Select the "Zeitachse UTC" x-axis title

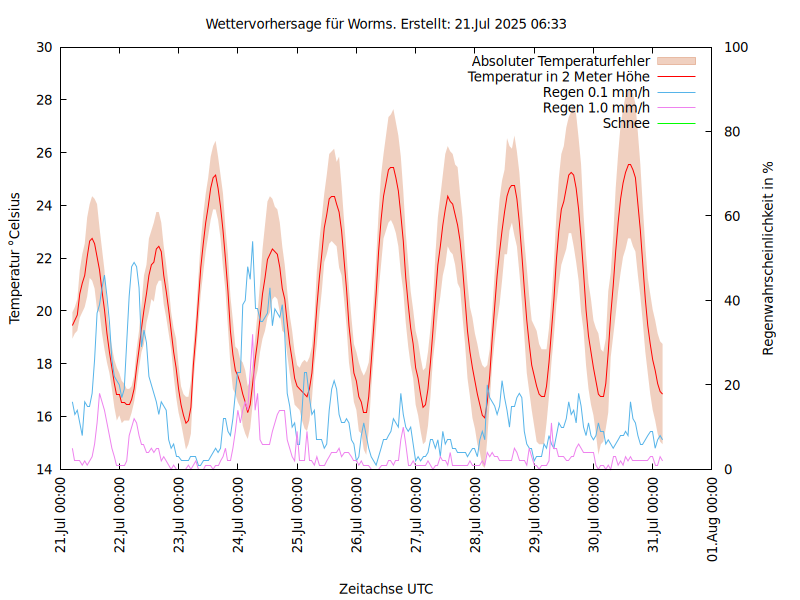point(386,588)
